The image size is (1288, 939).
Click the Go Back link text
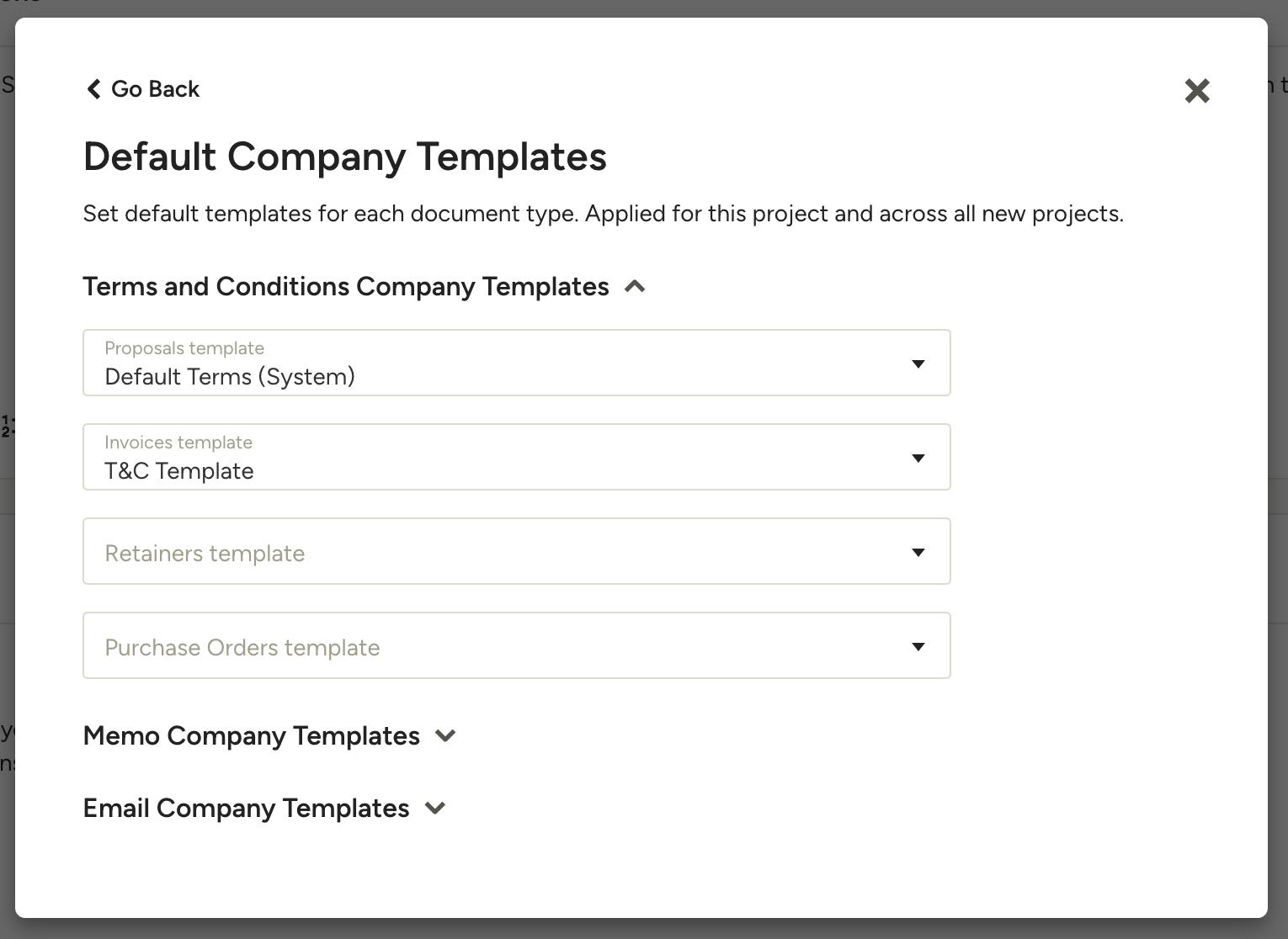[155, 89]
